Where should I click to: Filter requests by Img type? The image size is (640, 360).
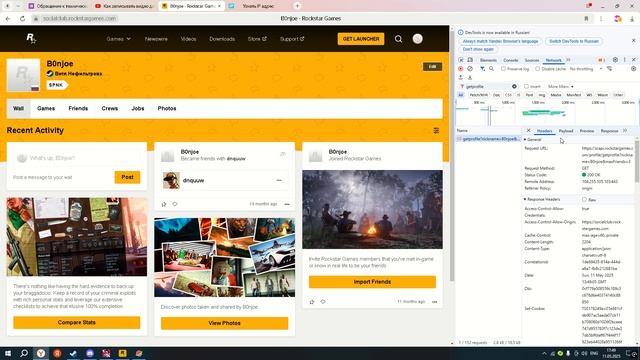[542, 95]
